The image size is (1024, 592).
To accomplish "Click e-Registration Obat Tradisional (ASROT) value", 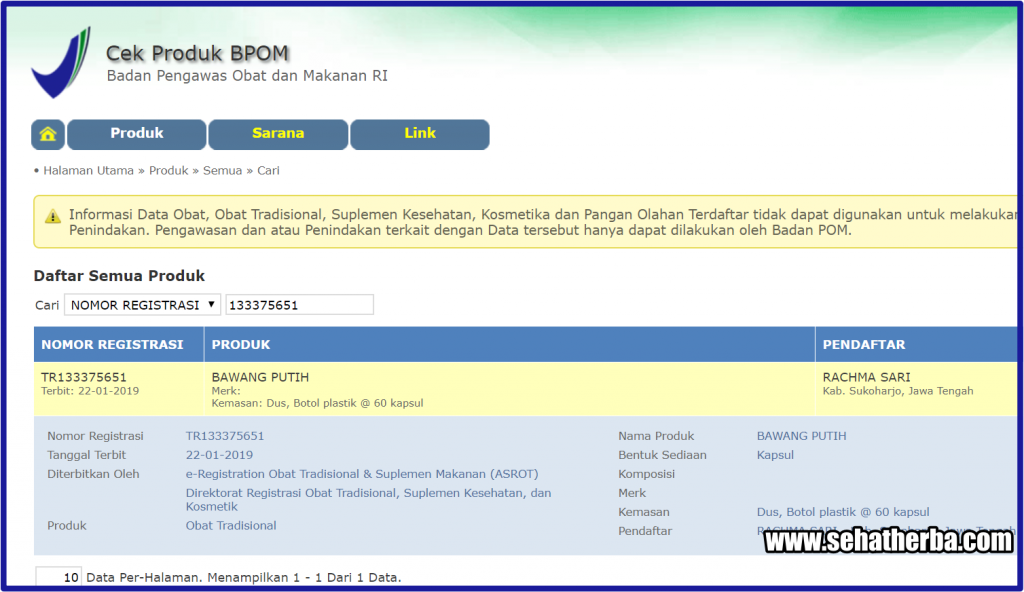I will 362,474.
